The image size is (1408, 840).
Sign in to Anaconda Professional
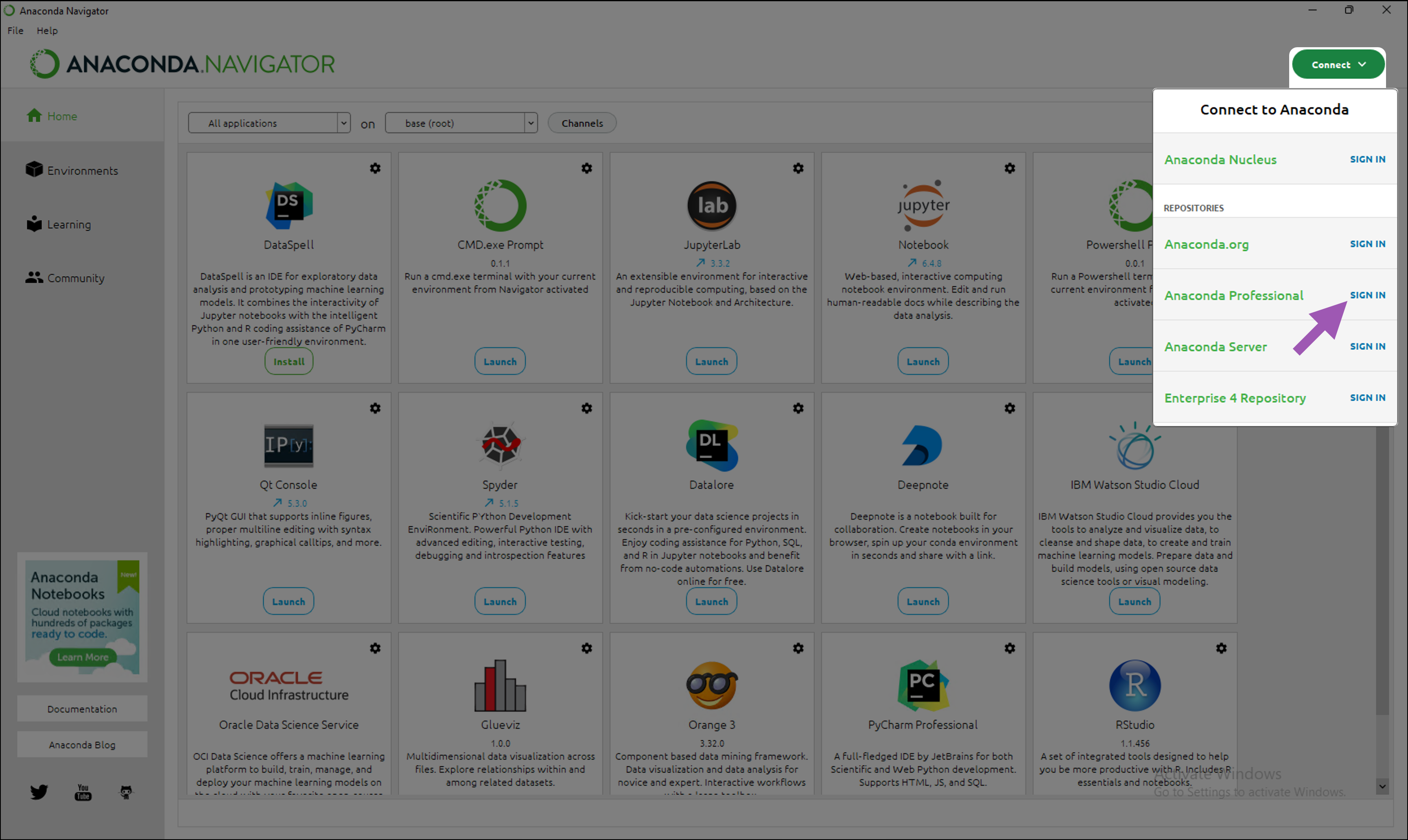(1367, 295)
